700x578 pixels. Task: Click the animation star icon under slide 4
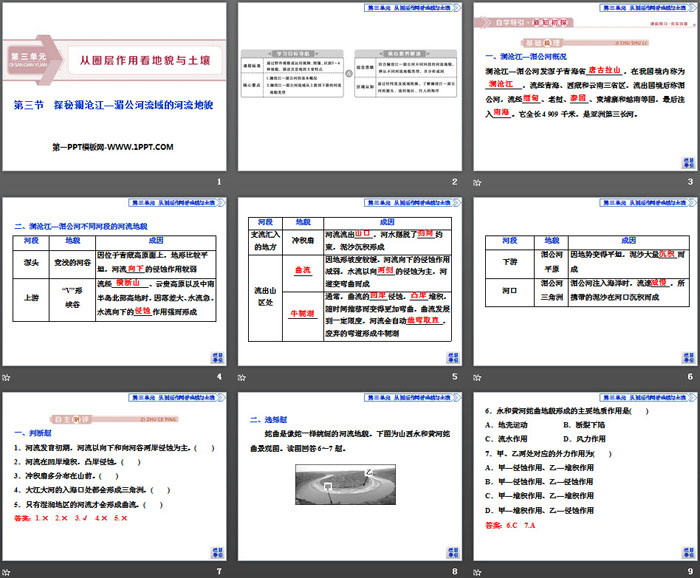tap(7, 377)
